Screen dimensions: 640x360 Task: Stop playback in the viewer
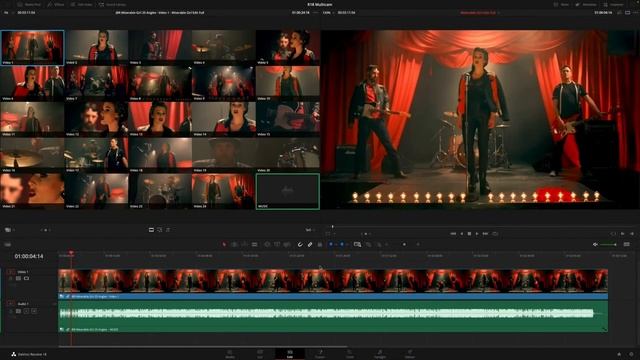[469, 234]
